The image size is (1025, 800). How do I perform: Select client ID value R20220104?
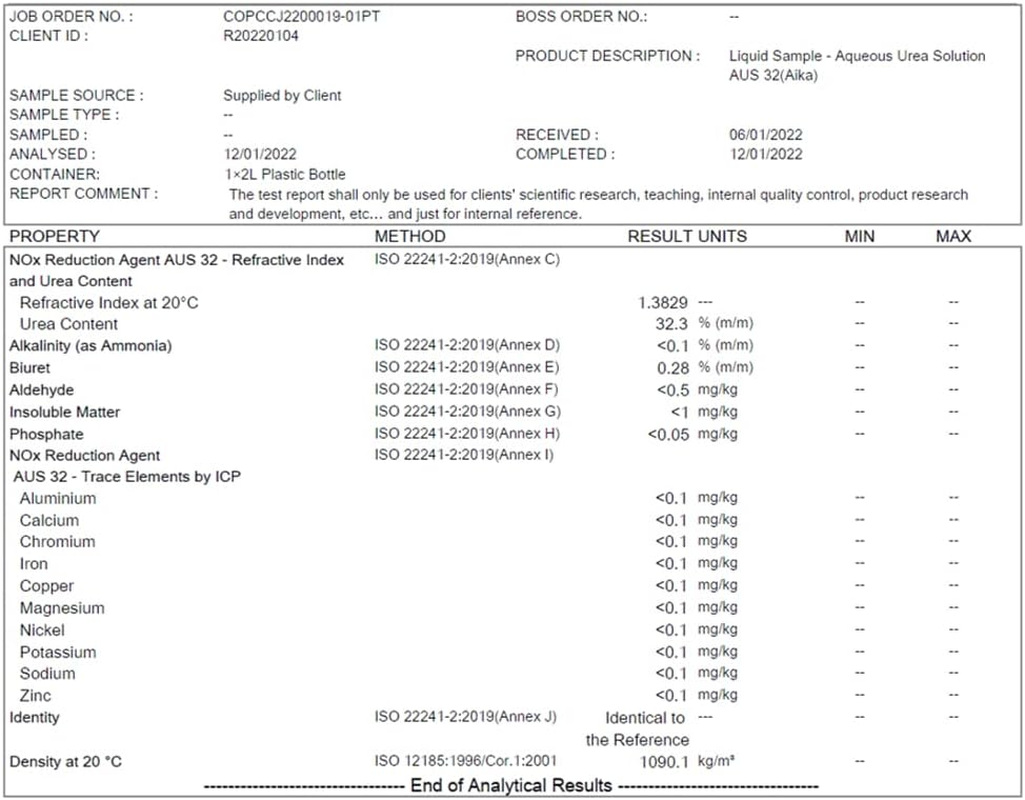tap(261, 36)
